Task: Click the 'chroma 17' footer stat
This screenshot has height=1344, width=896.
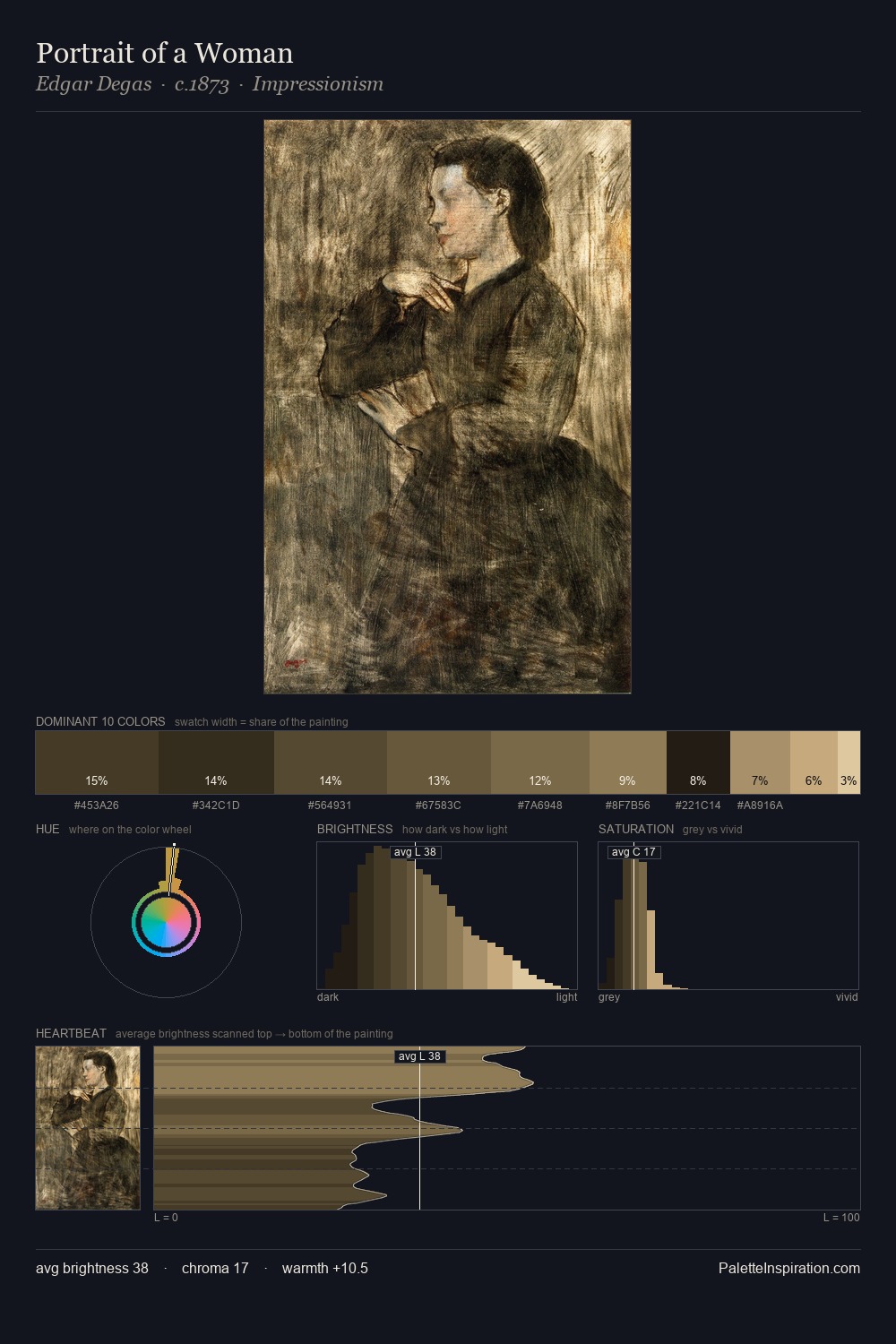Action: 215,1268
